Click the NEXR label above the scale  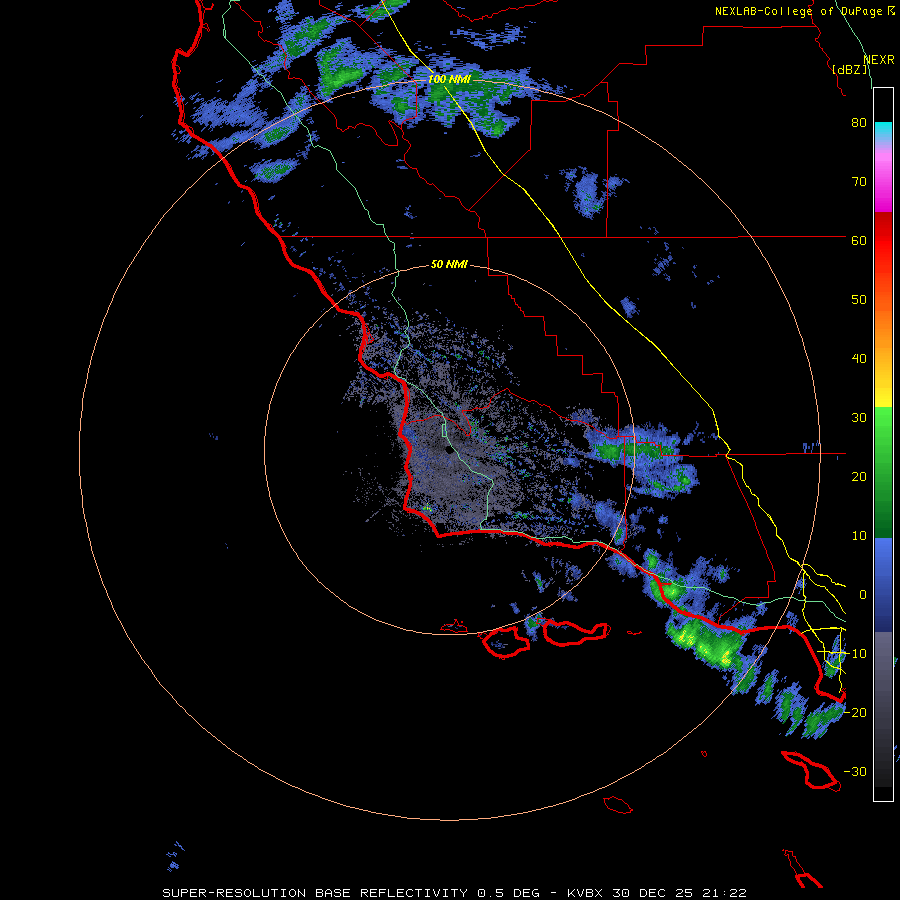[879, 60]
